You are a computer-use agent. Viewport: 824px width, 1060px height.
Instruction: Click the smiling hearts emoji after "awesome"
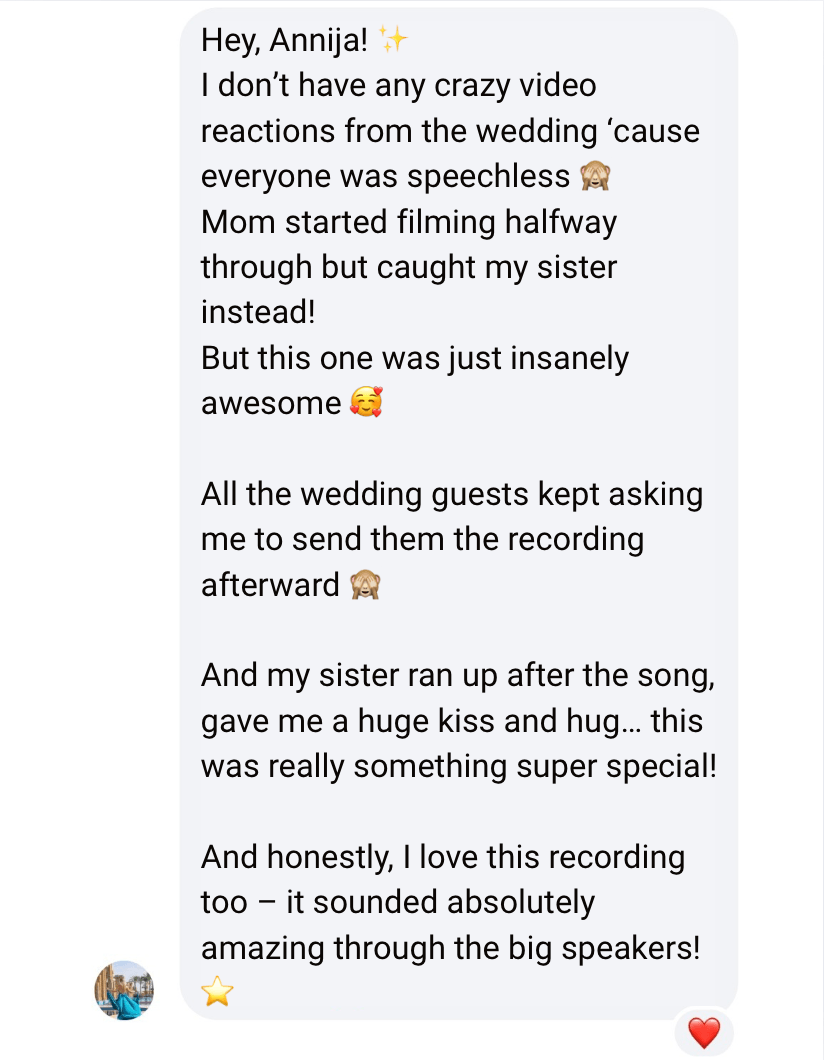366,403
